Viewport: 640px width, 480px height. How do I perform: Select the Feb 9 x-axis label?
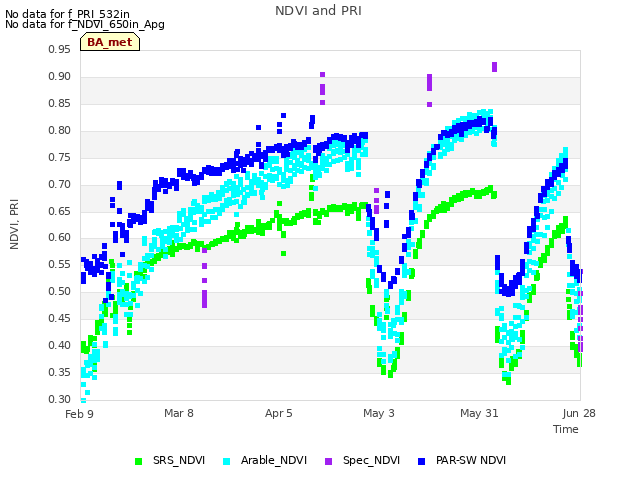pos(79,414)
